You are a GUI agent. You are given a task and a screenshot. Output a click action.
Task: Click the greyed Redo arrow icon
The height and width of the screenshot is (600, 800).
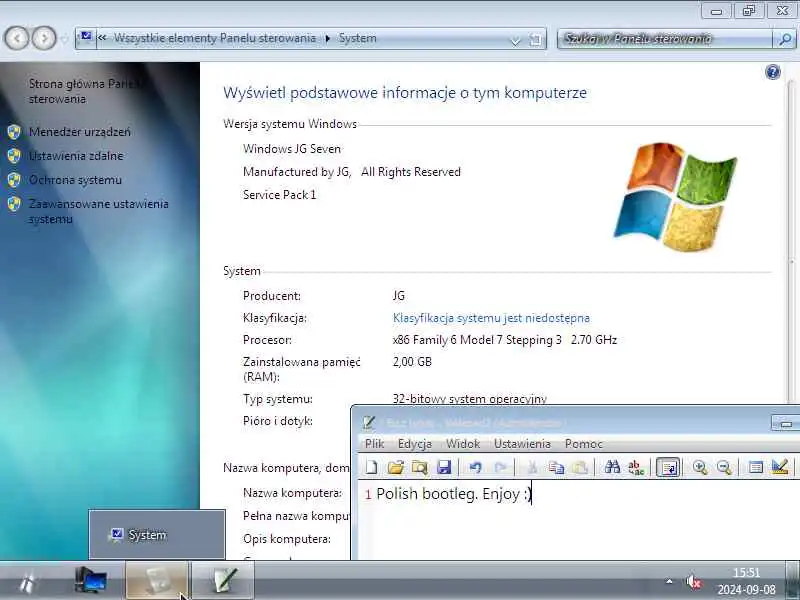(x=500, y=467)
